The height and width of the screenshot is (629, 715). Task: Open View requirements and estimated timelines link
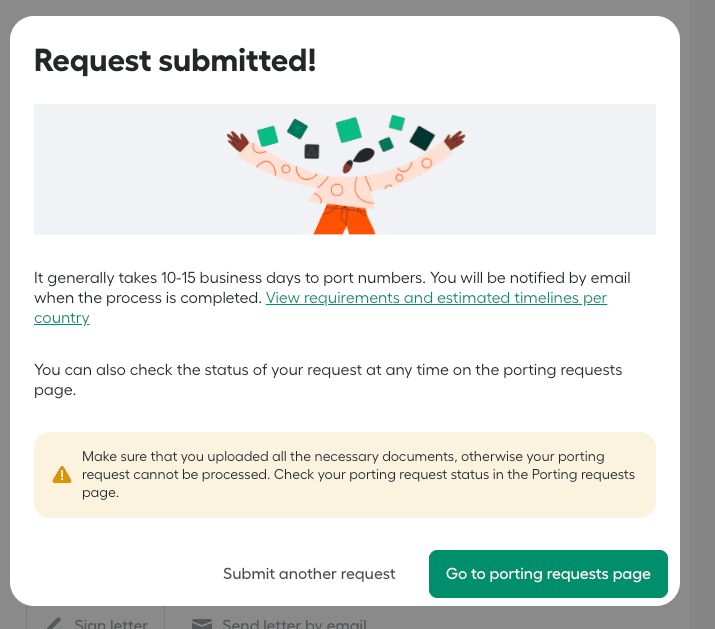(x=436, y=298)
